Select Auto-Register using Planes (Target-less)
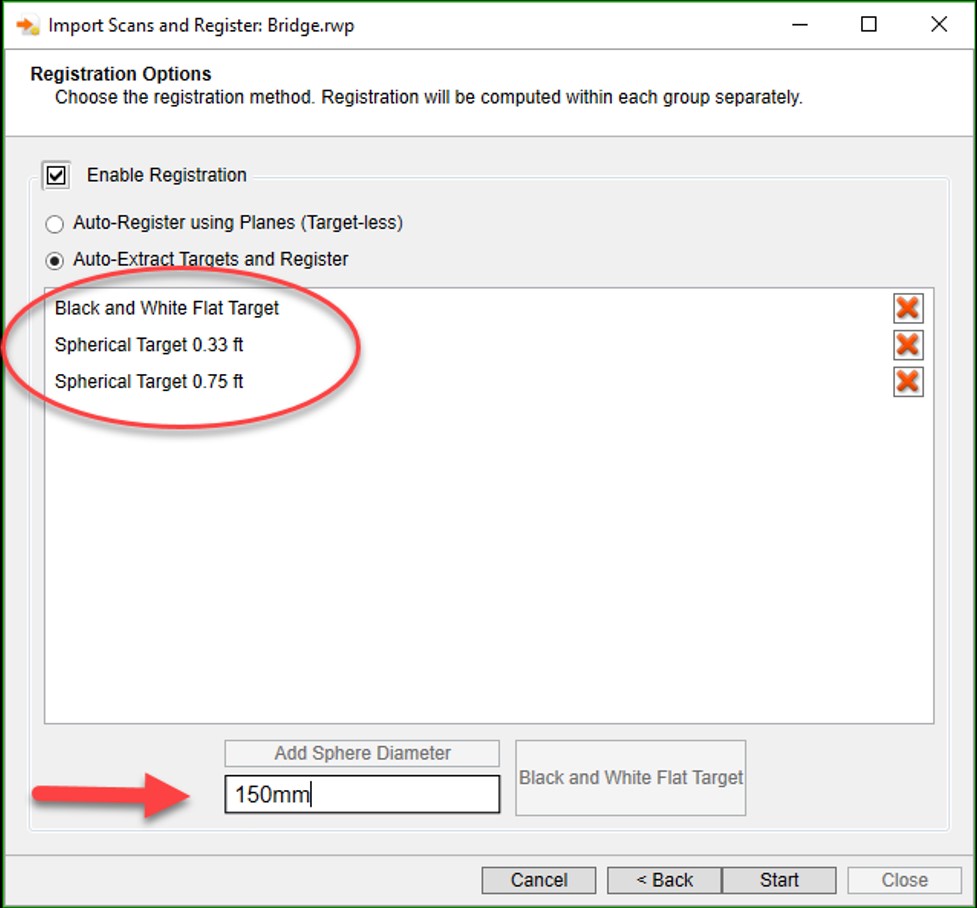977x908 pixels. tap(55, 223)
